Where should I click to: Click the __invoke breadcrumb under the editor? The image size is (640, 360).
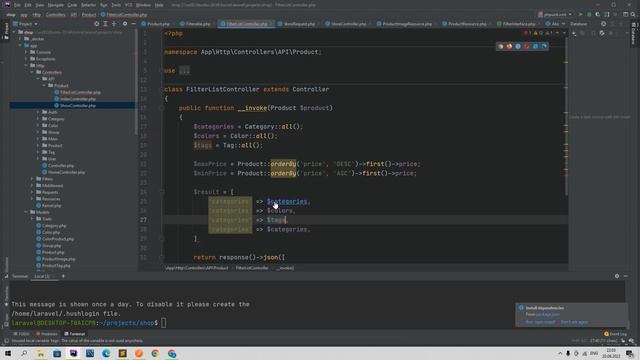click(x=285, y=268)
